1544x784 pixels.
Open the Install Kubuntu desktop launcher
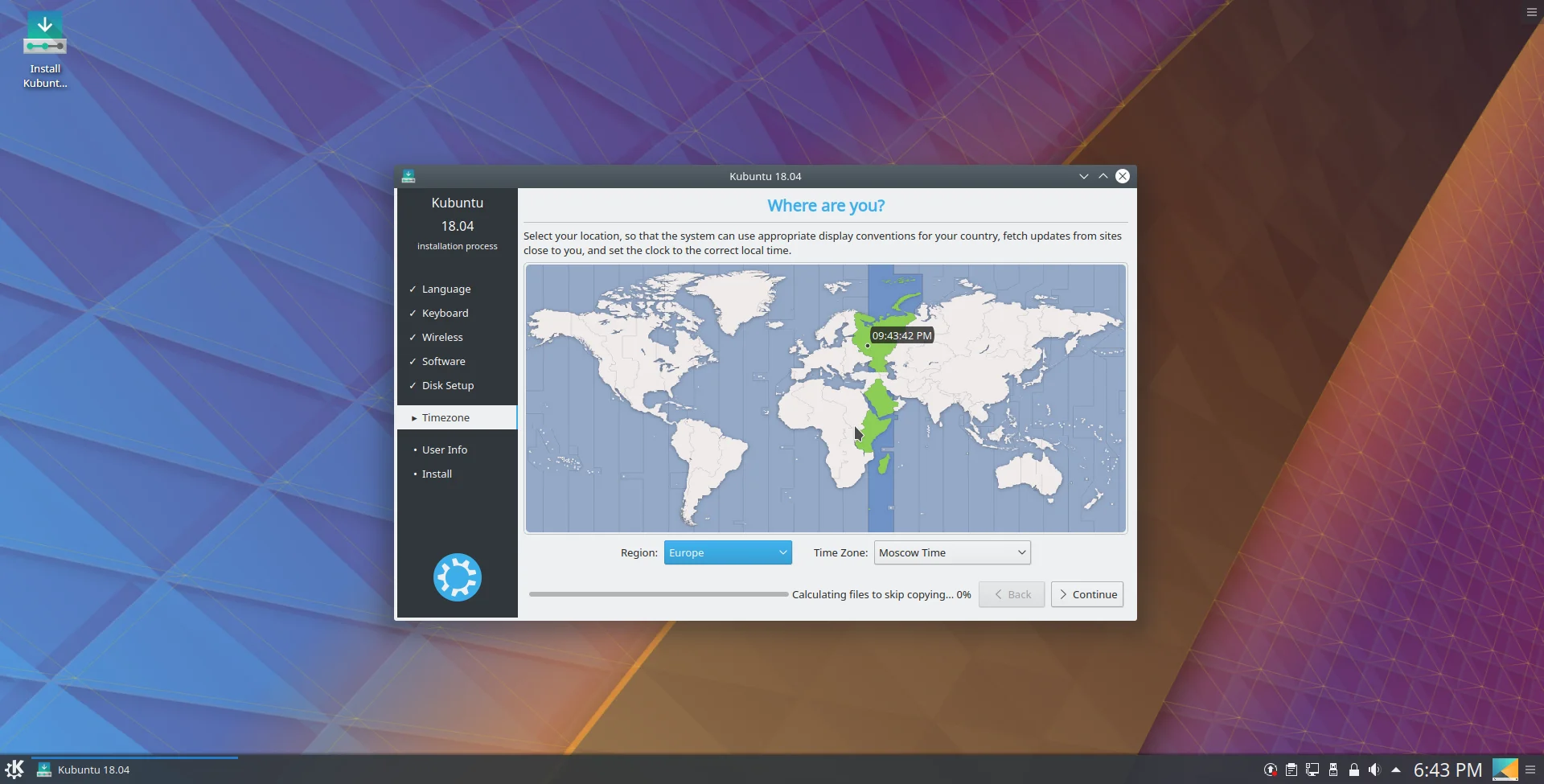click(45, 50)
